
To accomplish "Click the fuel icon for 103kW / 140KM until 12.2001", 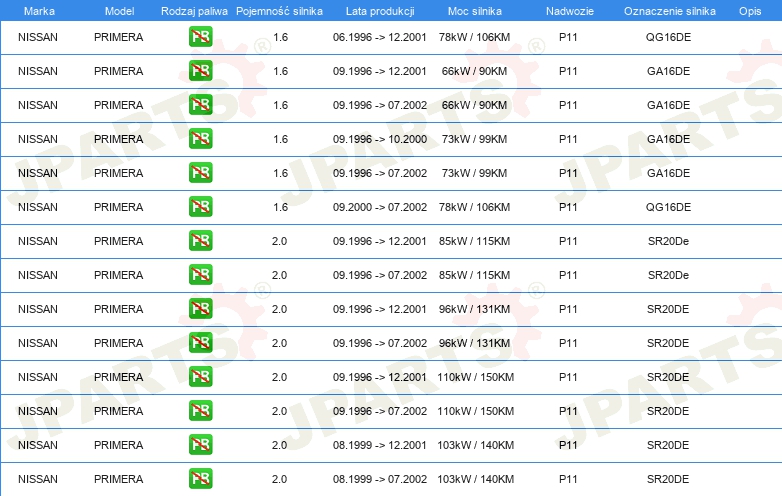I will (x=200, y=446).
